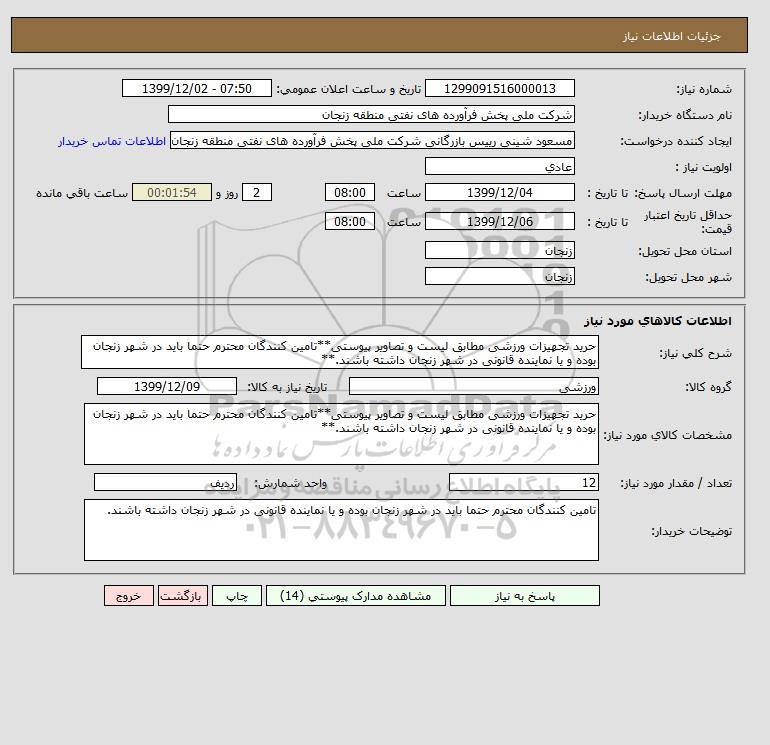Click the ایجاد کننده درخواست field
This screenshot has width=770, height=745.
click(372, 141)
